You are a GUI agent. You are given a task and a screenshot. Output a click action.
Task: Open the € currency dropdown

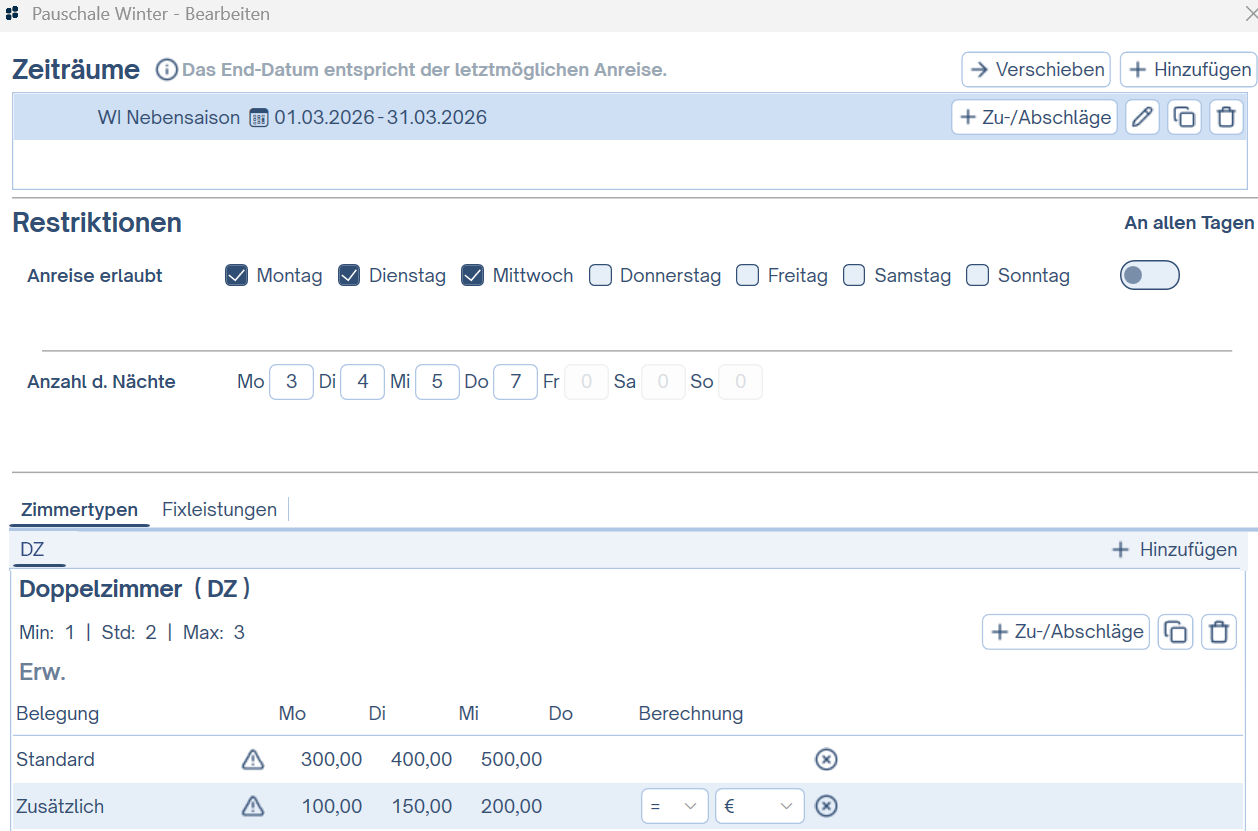pyautogui.click(x=759, y=806)
